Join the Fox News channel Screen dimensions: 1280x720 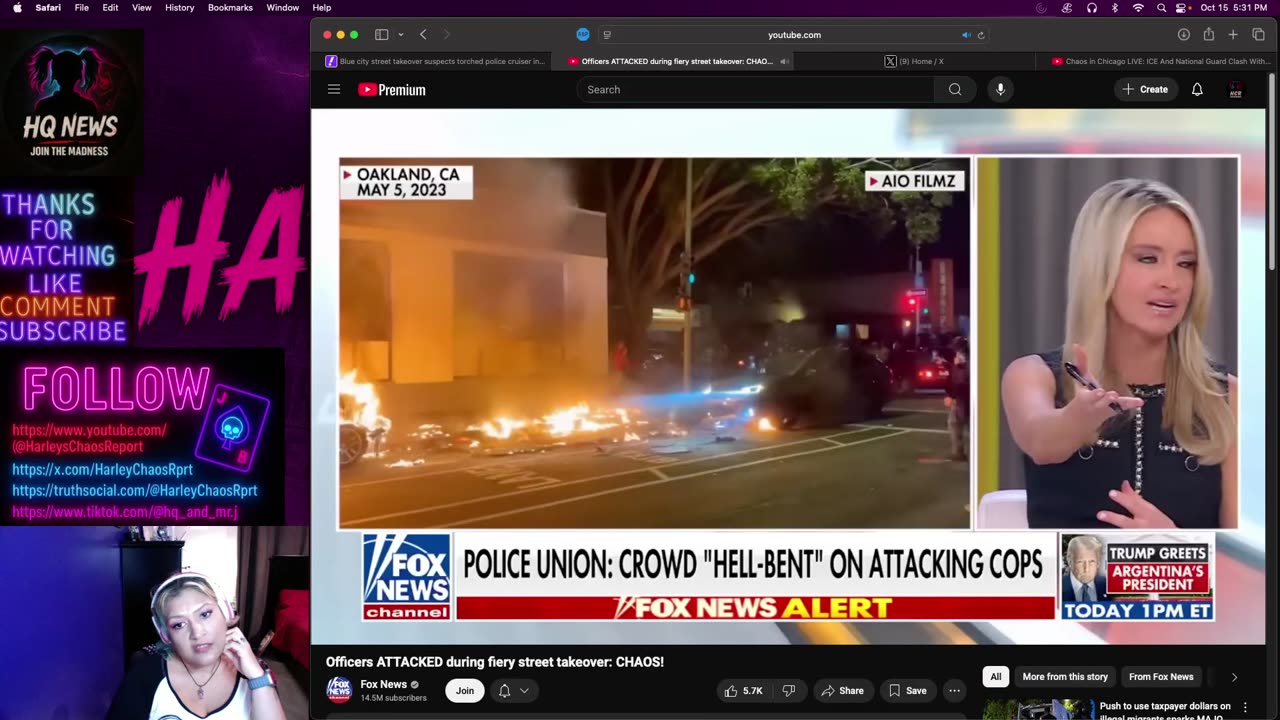[465, 690]
